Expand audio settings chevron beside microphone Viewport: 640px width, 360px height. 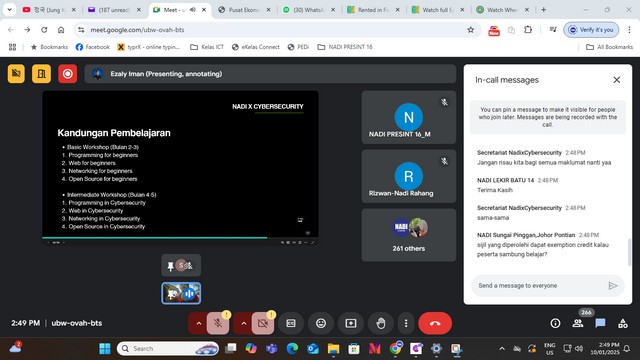point(199,323)
